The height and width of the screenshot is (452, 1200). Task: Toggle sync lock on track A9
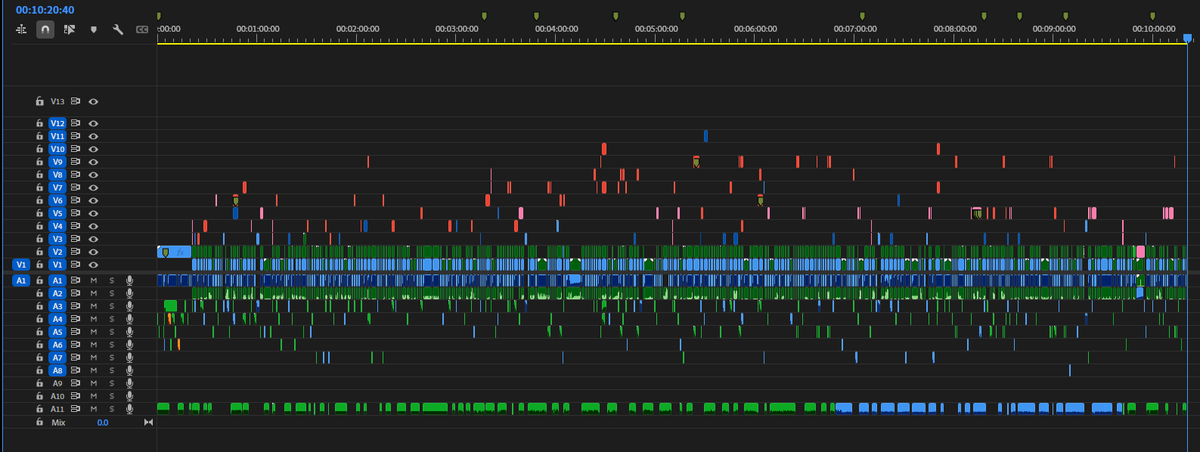75,383
